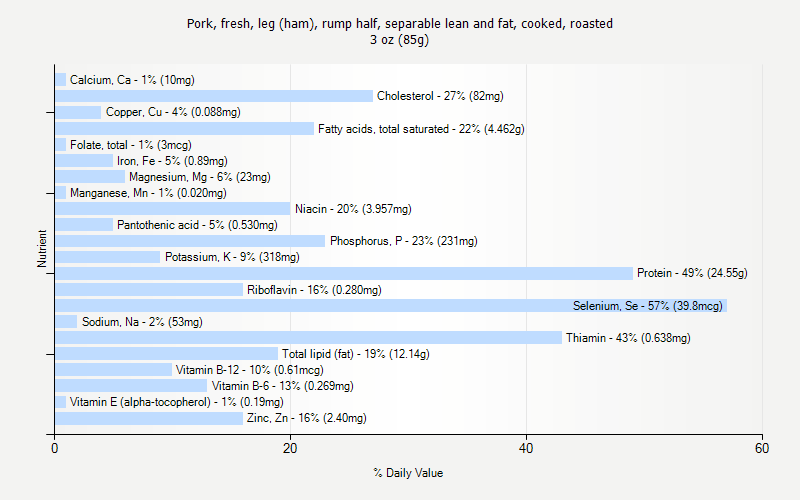Click the Cholesterol 27% bar
The height and width of the screenshot is (500, 800).
[x=213, y=96]
